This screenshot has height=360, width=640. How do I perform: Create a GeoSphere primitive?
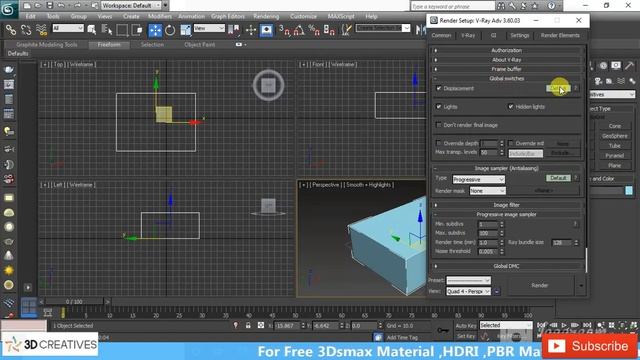(x=614, y=136)
